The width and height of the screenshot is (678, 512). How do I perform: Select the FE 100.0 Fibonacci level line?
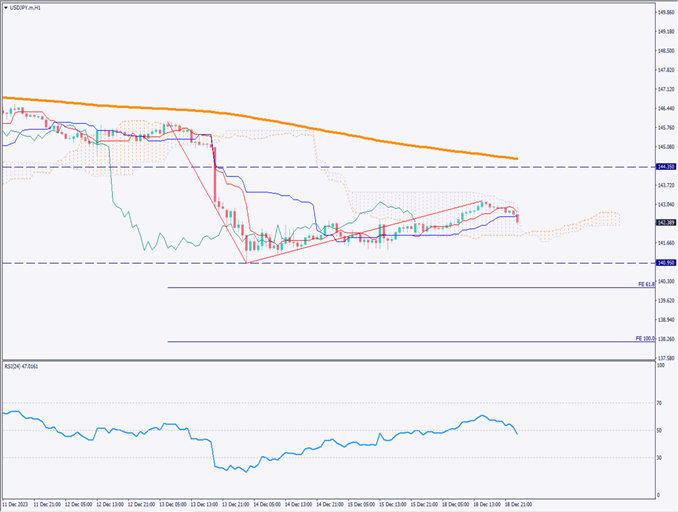(x=400, y=342)
